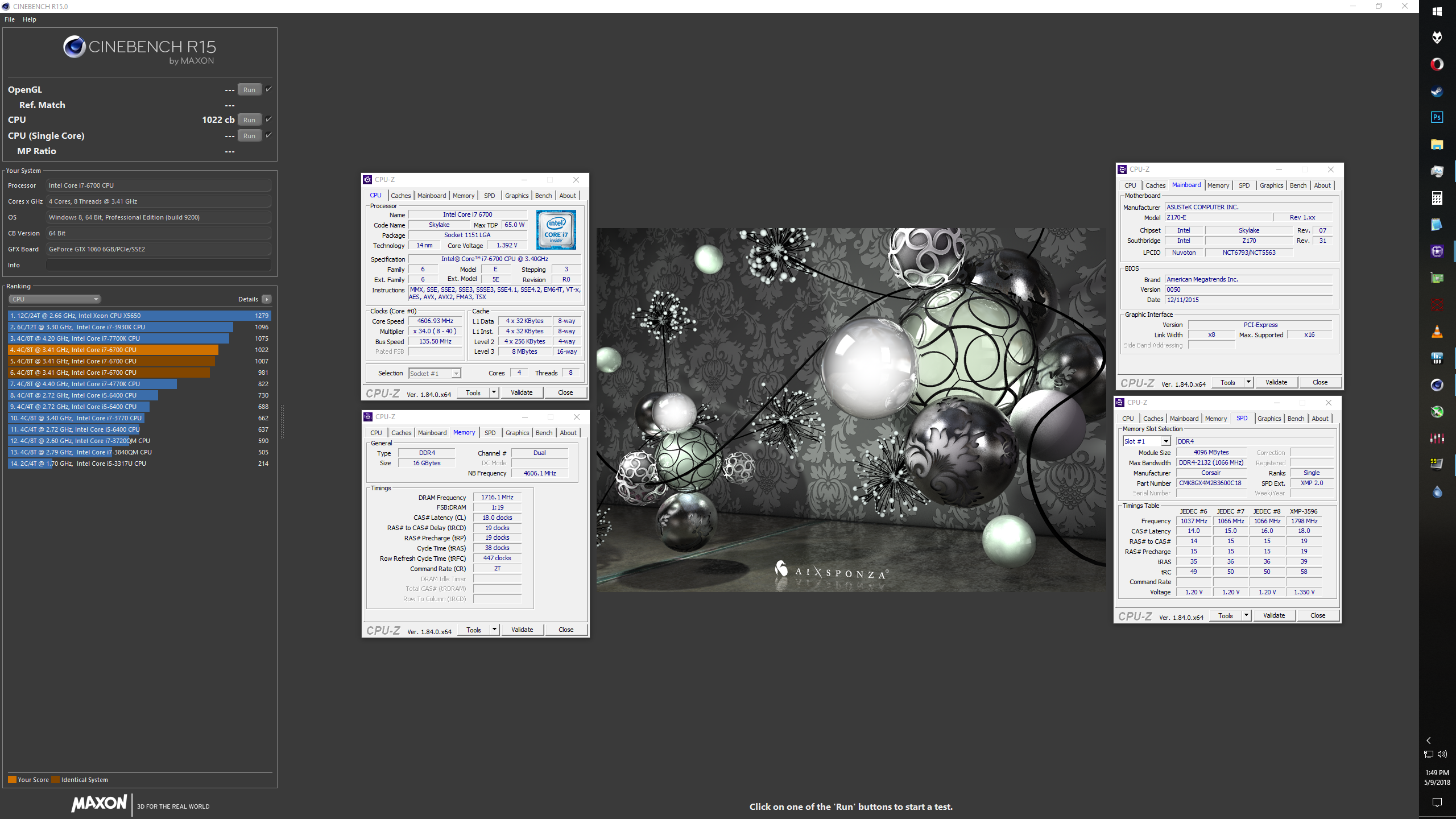Open the Windows Start button
This screenshot has width=1456, height=819.
(1437, 11)
